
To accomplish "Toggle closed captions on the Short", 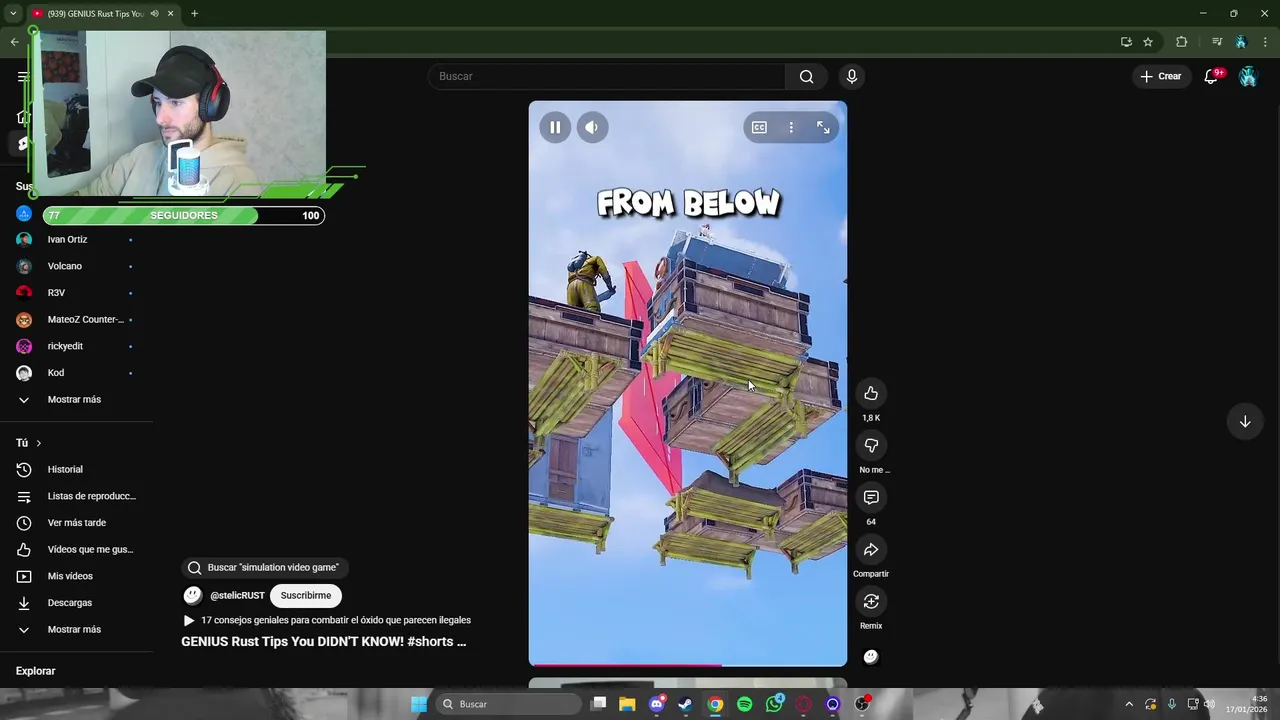I will point(759,127).
